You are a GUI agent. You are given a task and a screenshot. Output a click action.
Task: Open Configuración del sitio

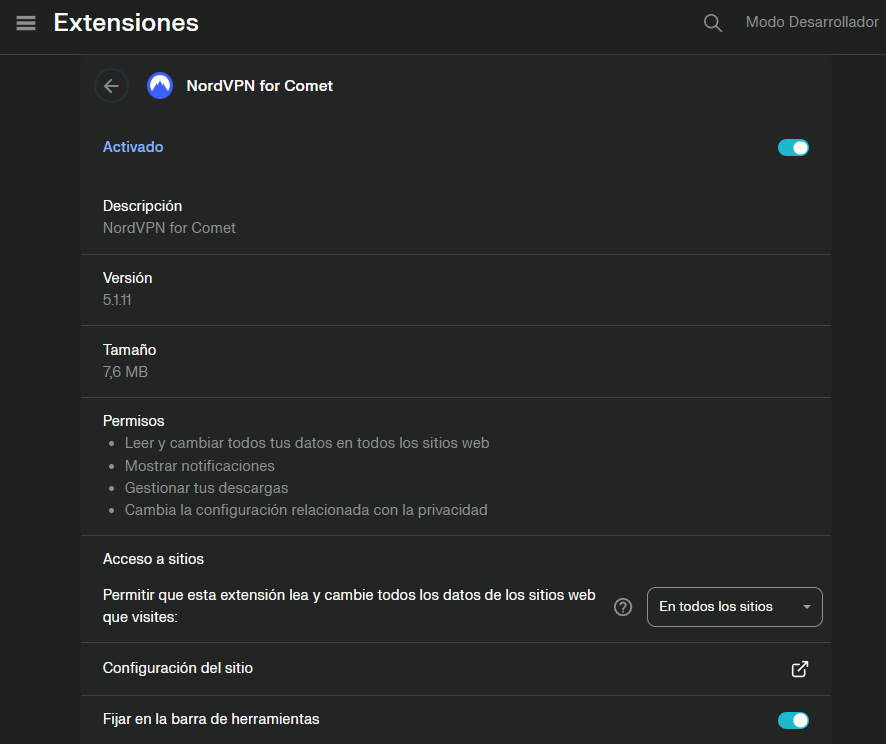tap(177, 668)
